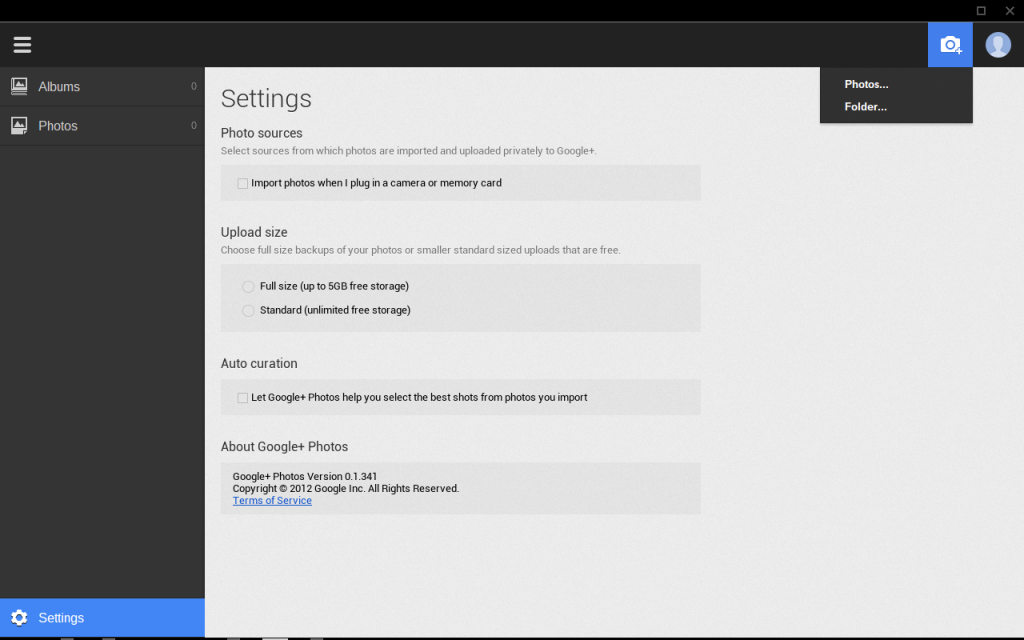Click the Settings gear icon

tap(19, 618)
